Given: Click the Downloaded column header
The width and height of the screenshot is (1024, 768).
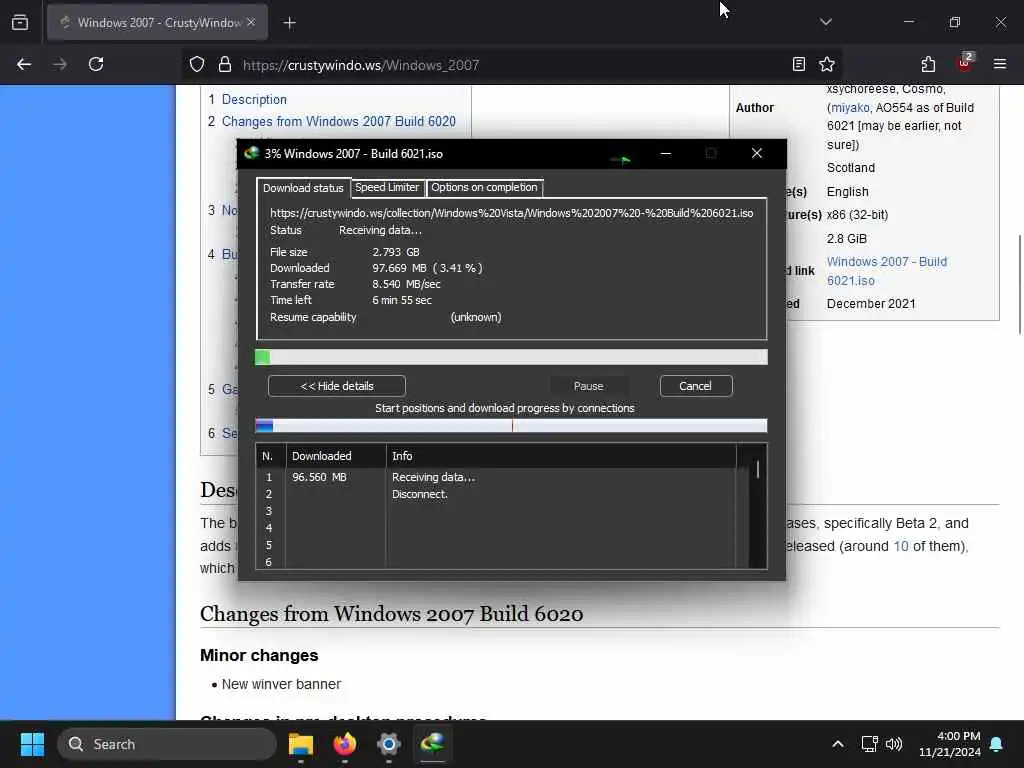Looking at the screenshot, I should coord(336,456).
